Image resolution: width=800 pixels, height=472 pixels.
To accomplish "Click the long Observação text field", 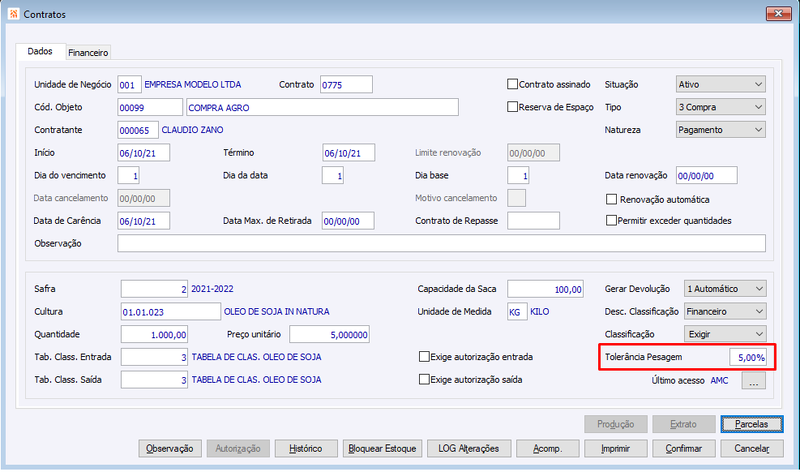I will (x=441, y=243).
